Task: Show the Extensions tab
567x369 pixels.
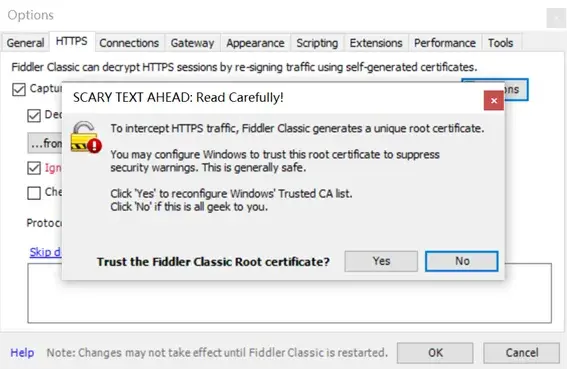Action: point(376,43)
